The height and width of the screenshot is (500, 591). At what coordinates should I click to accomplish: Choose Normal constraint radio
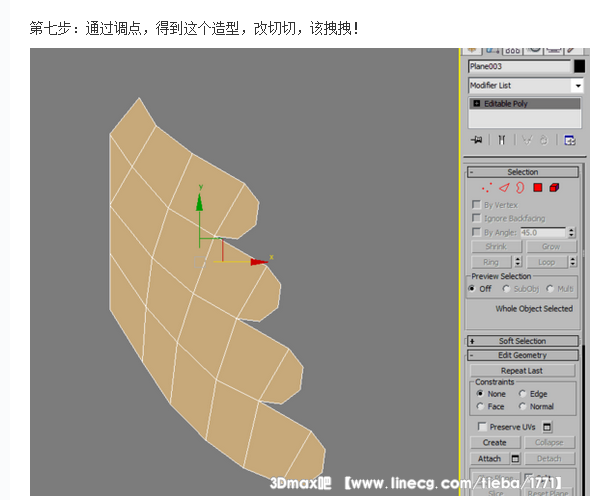pyautogui.click(x=522, y=406)
